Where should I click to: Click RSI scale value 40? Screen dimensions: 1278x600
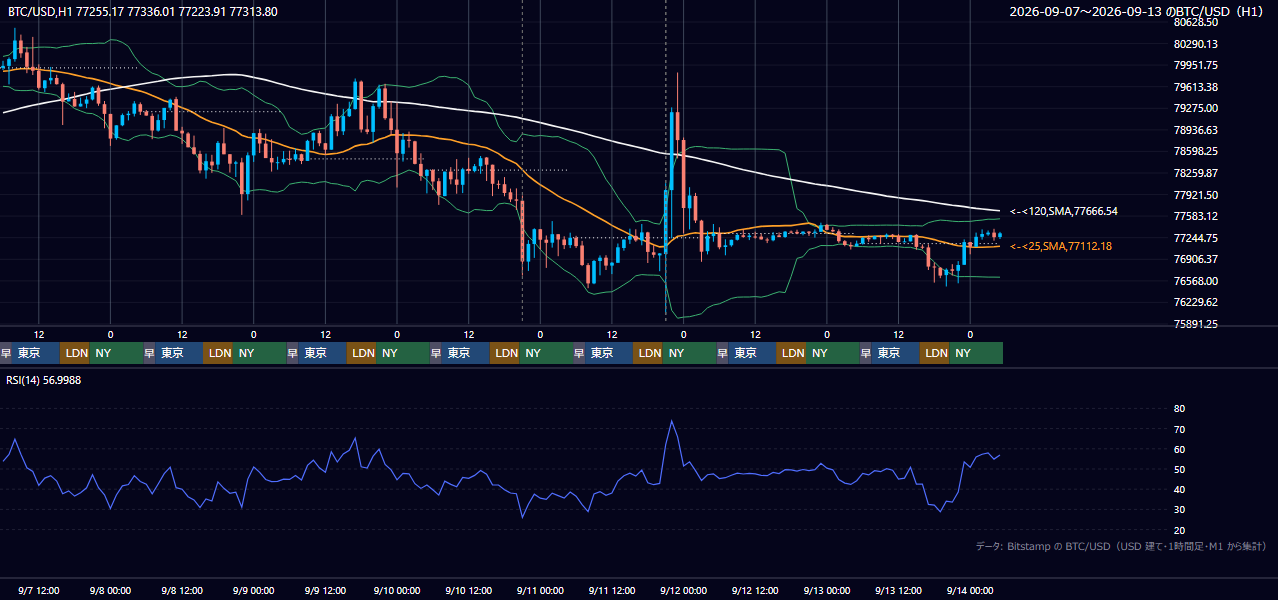pyautogui.click(x=1179, y=490)
